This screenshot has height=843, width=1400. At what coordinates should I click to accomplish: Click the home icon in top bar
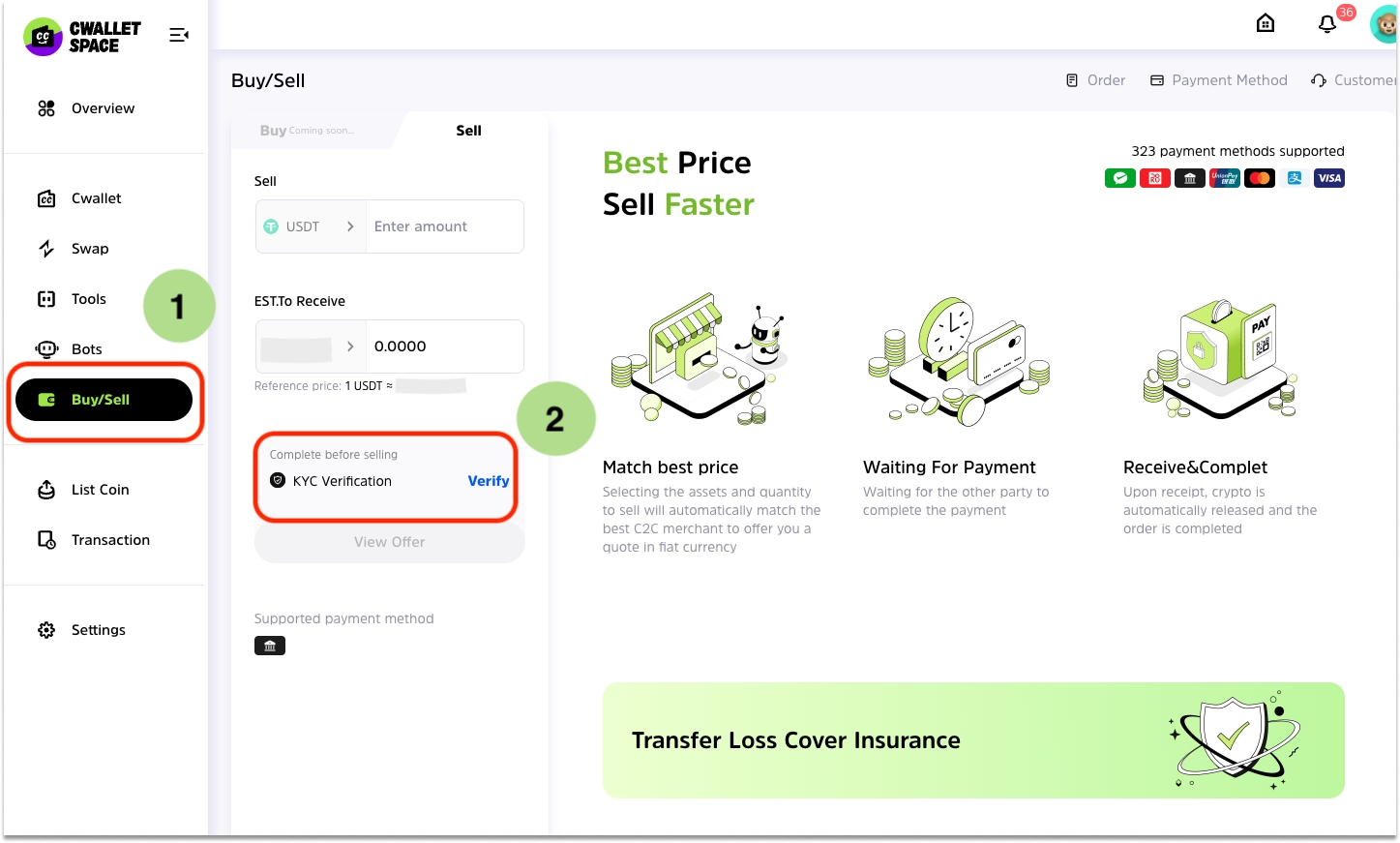[x=1266, y=23]
